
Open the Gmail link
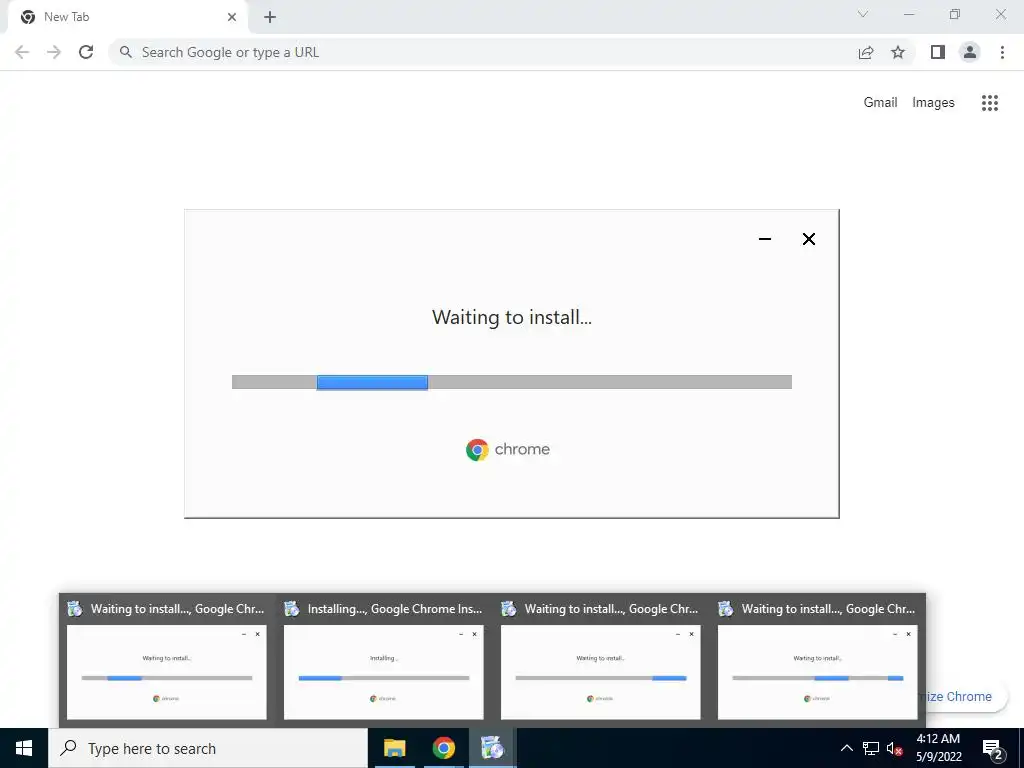click(x=880, y=103)
